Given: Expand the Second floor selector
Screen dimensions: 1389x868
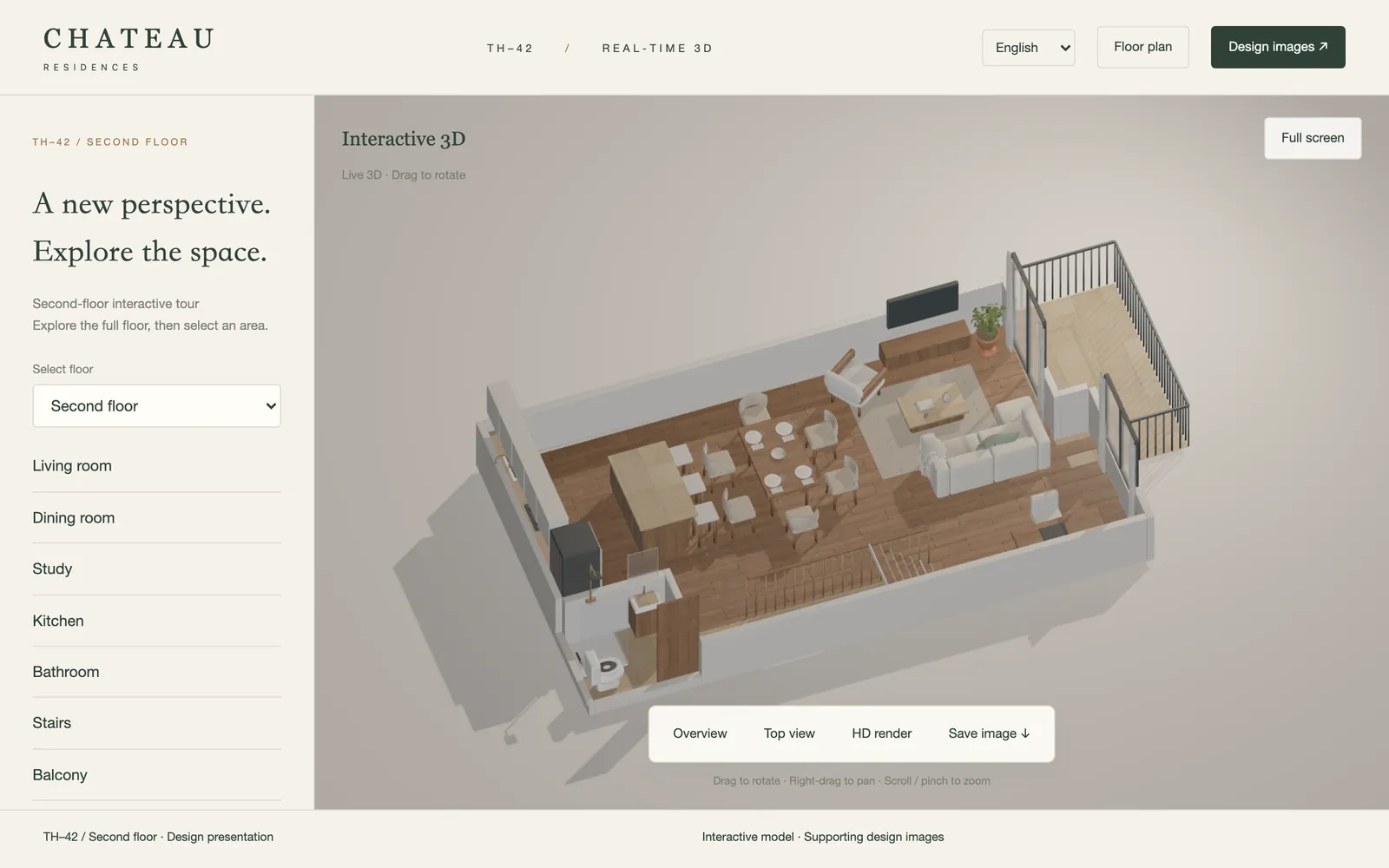Looking at the screenshot, I should pyautogui.click(x=156, y=406).
